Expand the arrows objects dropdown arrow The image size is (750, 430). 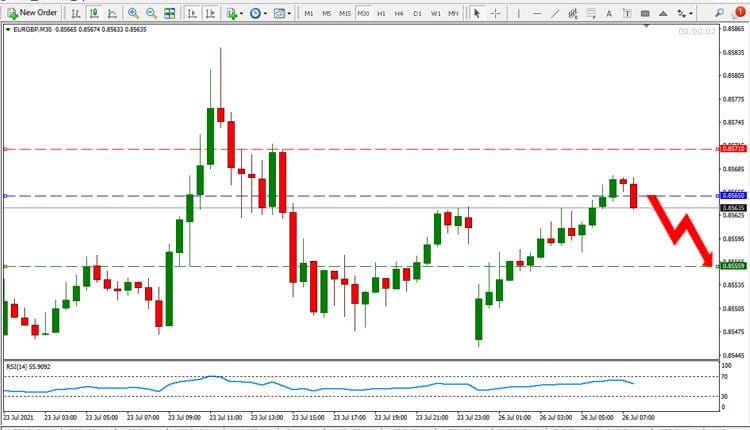(691, 13)
